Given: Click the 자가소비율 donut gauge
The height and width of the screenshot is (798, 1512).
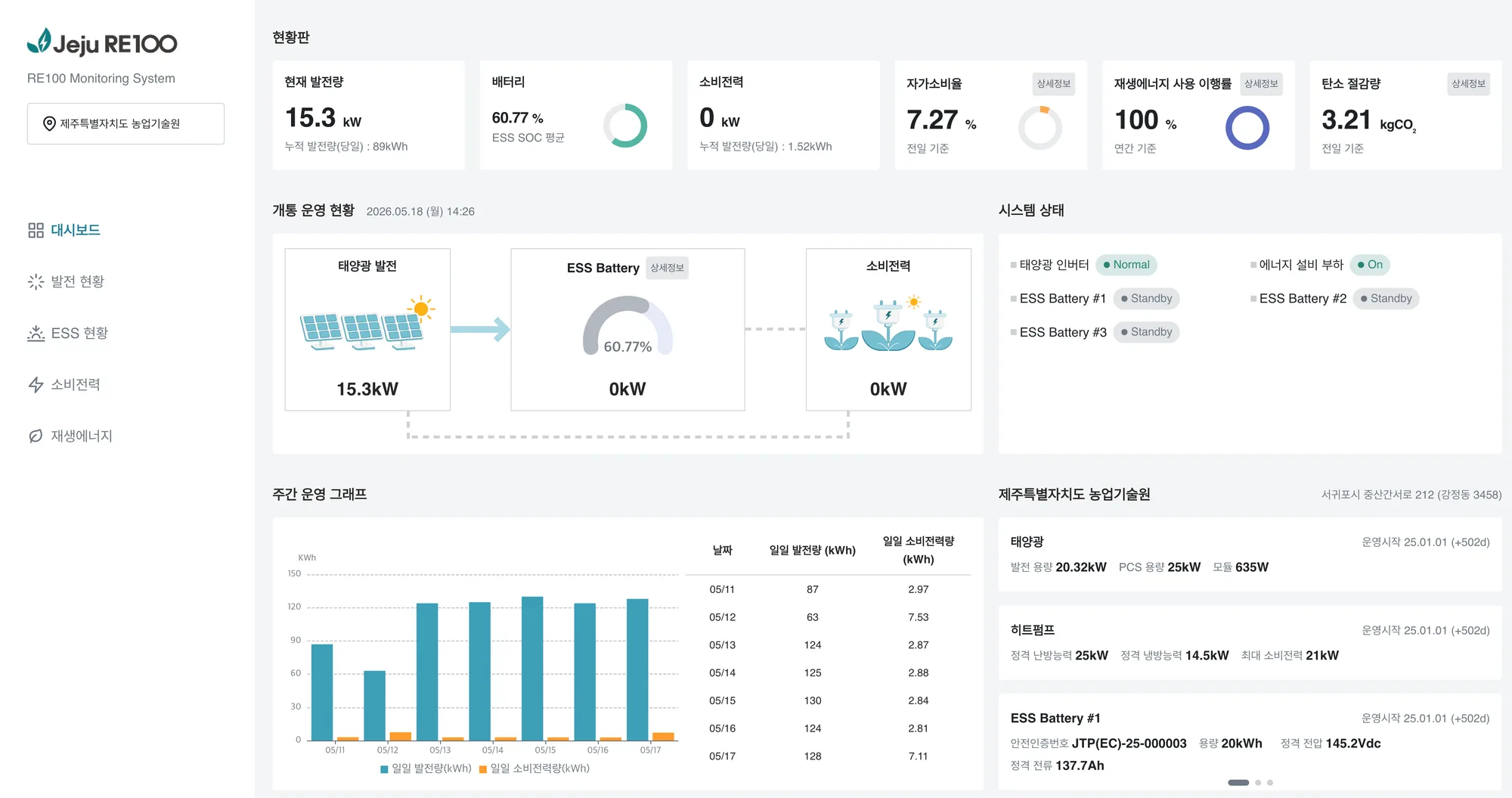Looking at the screenshot, I should (1040, 128).
